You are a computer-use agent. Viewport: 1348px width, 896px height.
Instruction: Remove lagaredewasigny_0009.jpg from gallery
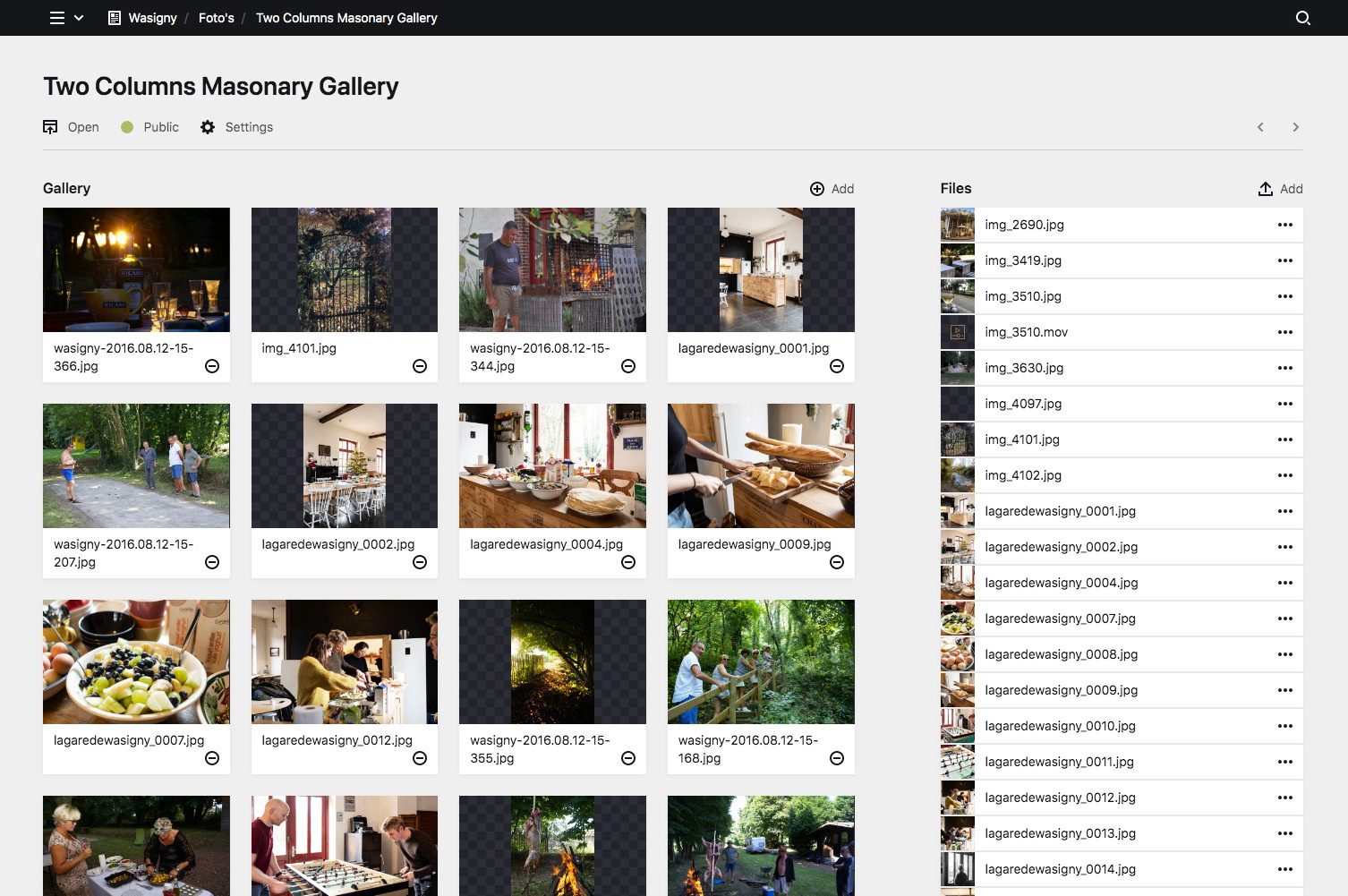click(x=837, y=562)
